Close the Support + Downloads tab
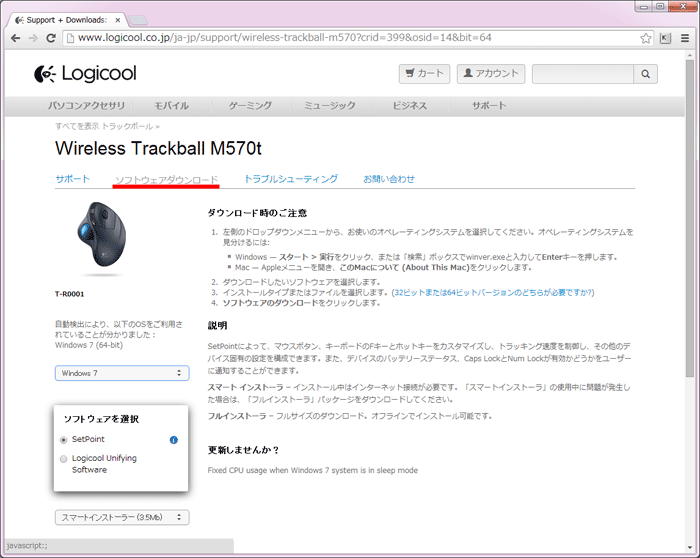This screenshot has width=700, height=558. click(118, 20)
